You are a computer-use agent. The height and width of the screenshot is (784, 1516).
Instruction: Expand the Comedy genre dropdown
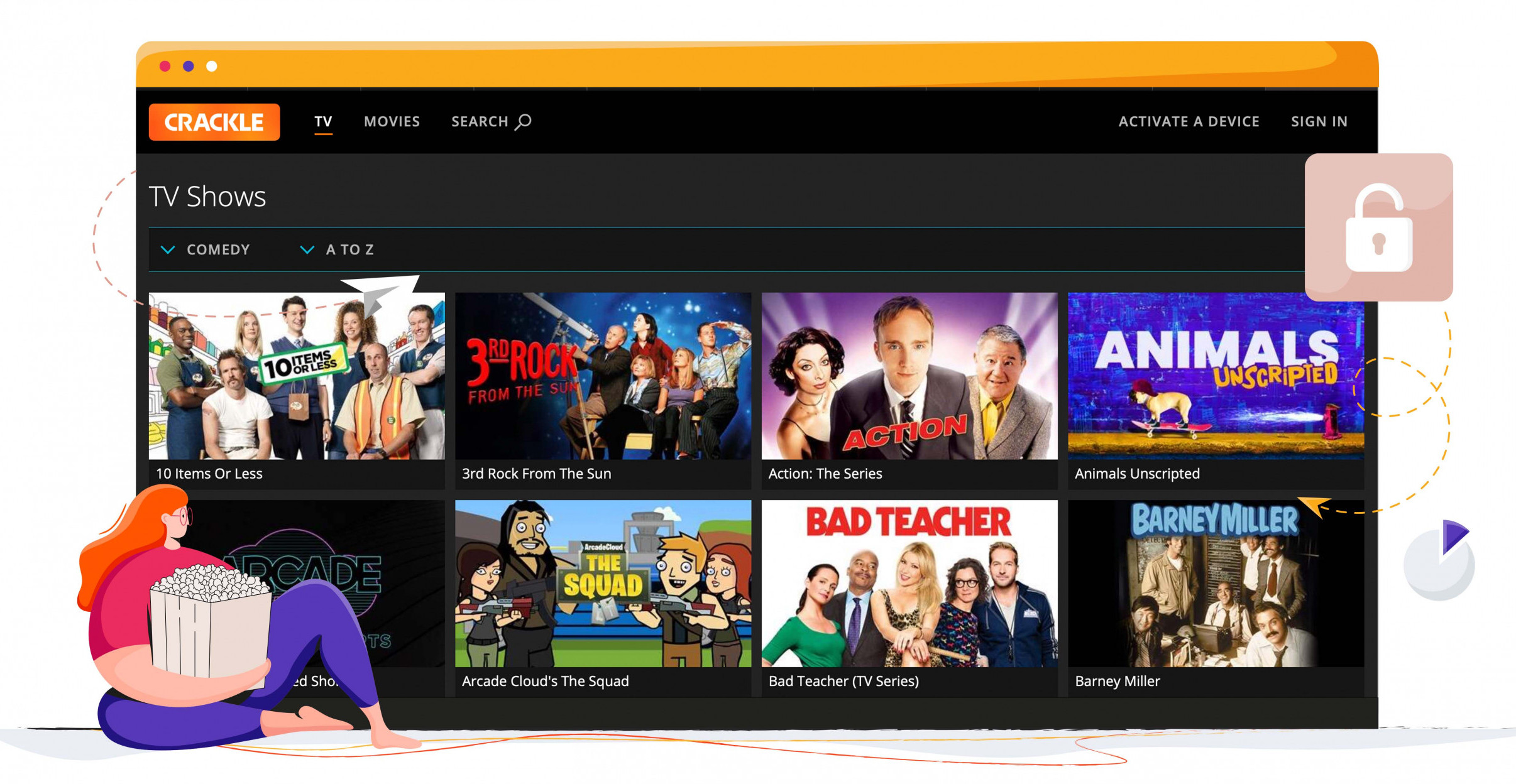pos(206,250)
